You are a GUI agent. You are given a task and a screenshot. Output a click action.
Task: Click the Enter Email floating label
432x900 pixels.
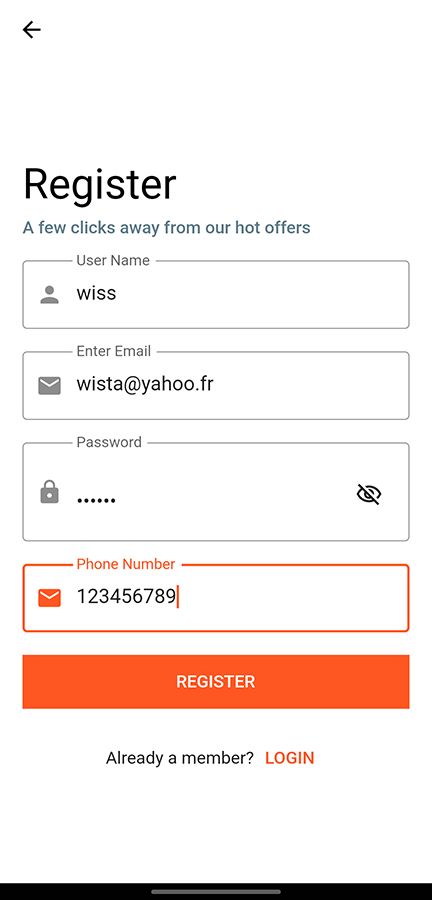(114, 351)
